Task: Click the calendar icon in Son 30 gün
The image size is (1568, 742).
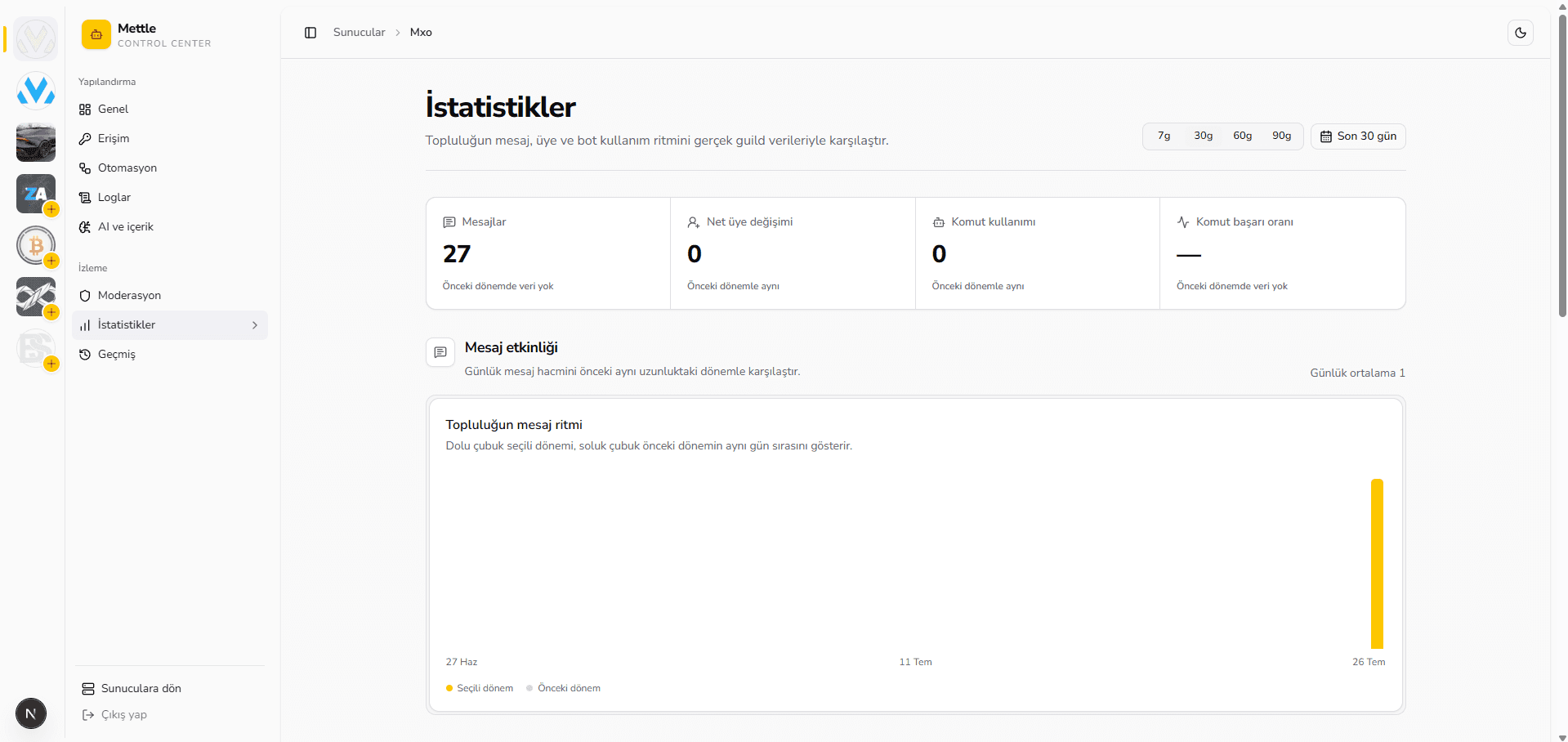Action: click(x=1326, y=136)
